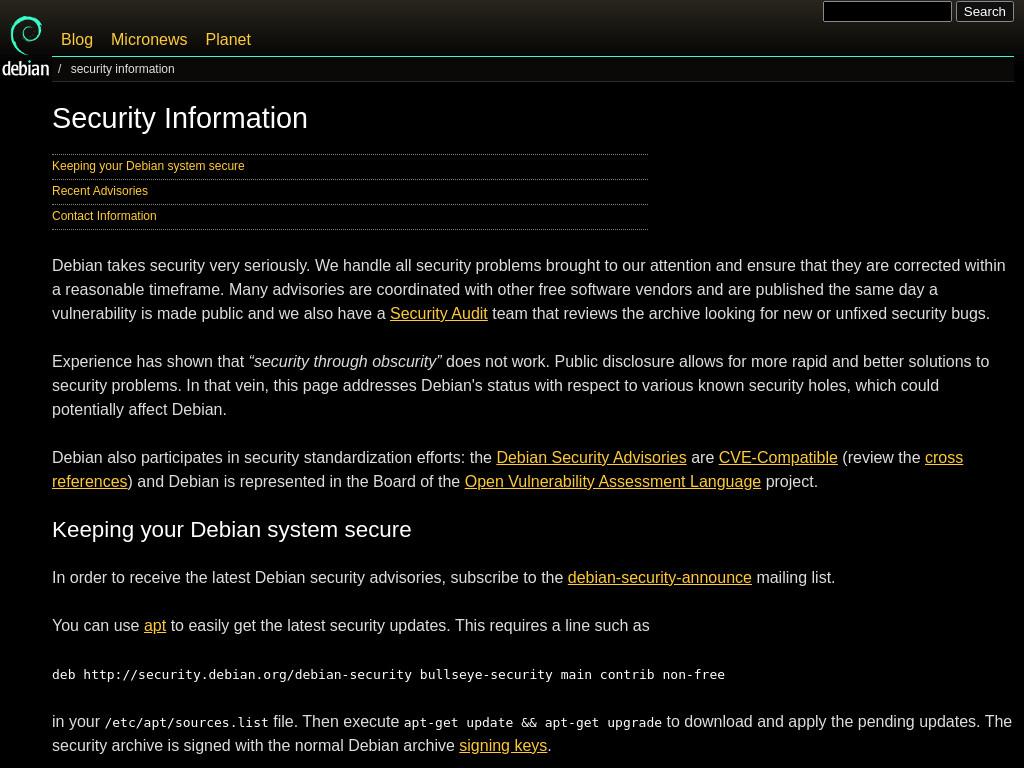The width and height of the screenshot is (1024, 768).
Task: Click the 'apt-get update && apt-get upgrade' command
Action: click(x=532, y=722)
